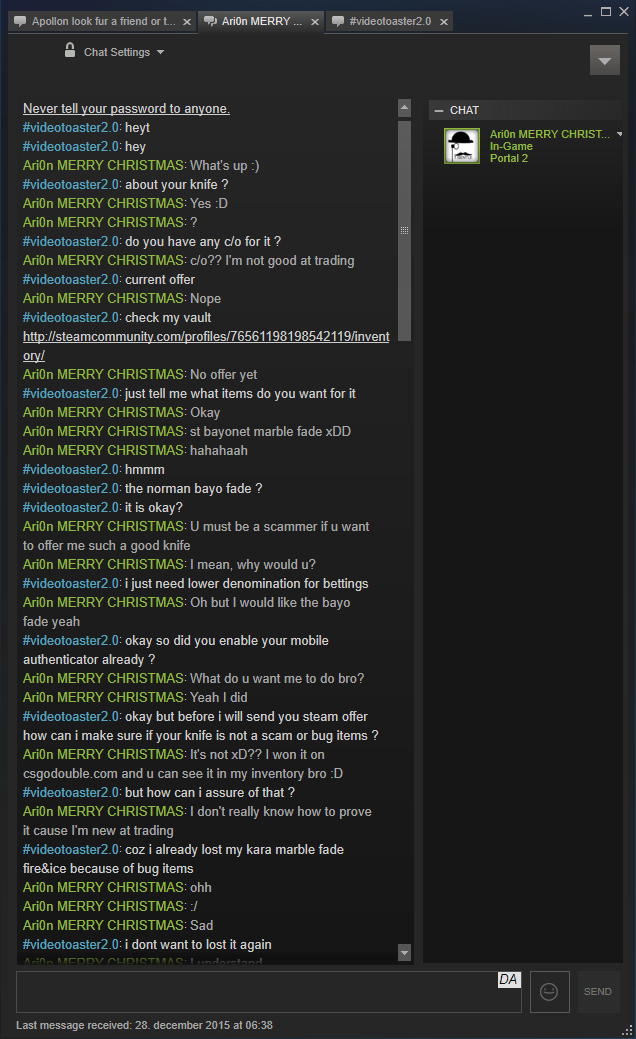Switch to the #videotoaster2.0 tab
This screenshot has width=636, height=1039.
click(390, 21)
